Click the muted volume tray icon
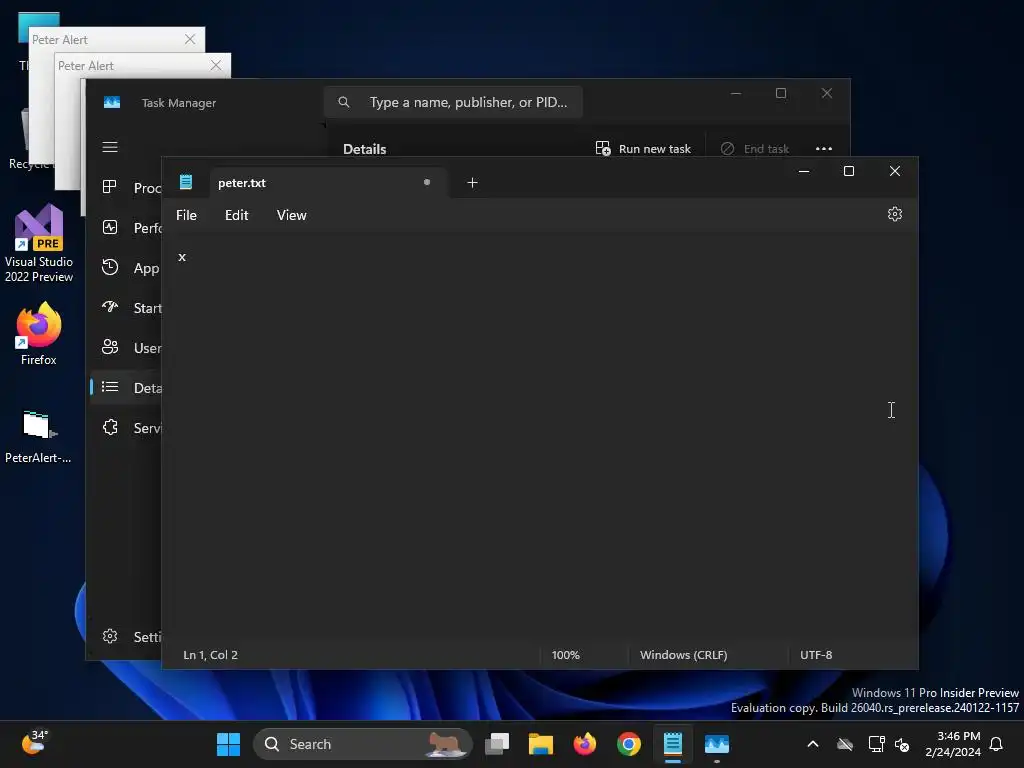This screenshot has height=768, width=1024. tap(902, 744)
